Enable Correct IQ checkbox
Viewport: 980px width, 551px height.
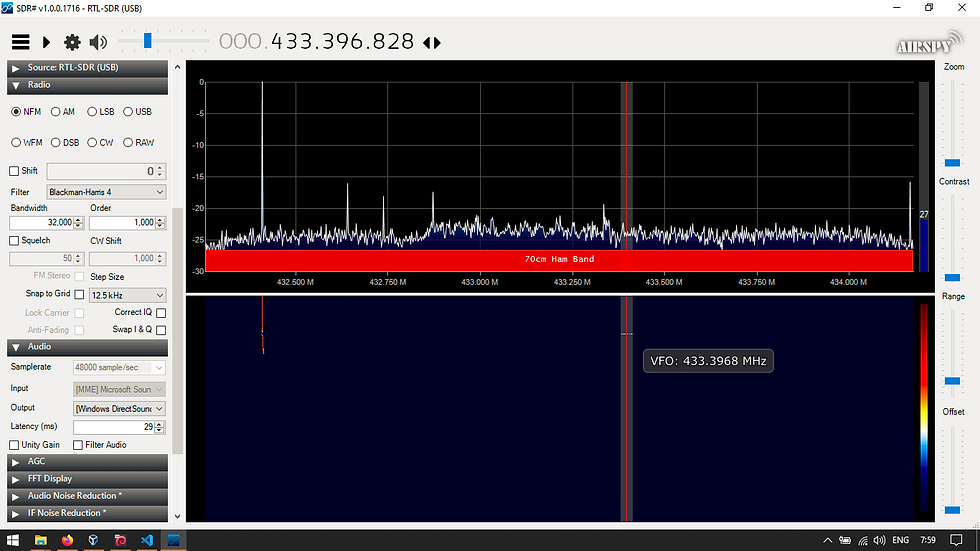(161, 312)
